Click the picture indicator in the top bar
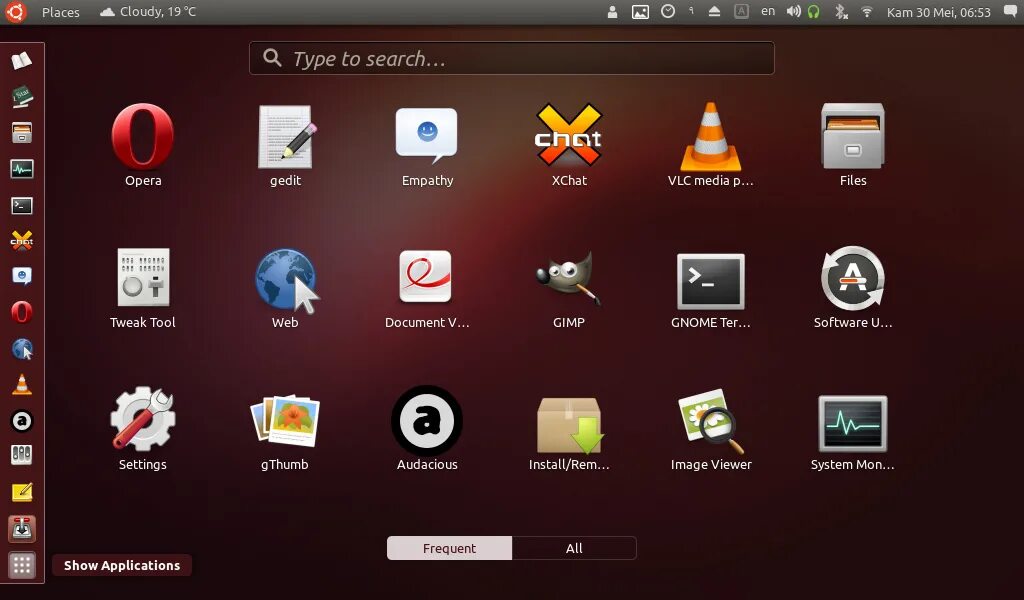The height and width of the screenshot is (600, 1024). (x=640, y=12)
